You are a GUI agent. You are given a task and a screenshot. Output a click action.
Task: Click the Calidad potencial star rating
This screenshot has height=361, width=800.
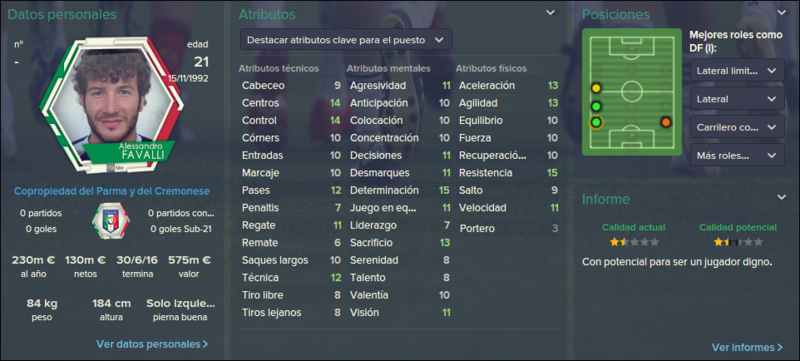coord(738,242)
